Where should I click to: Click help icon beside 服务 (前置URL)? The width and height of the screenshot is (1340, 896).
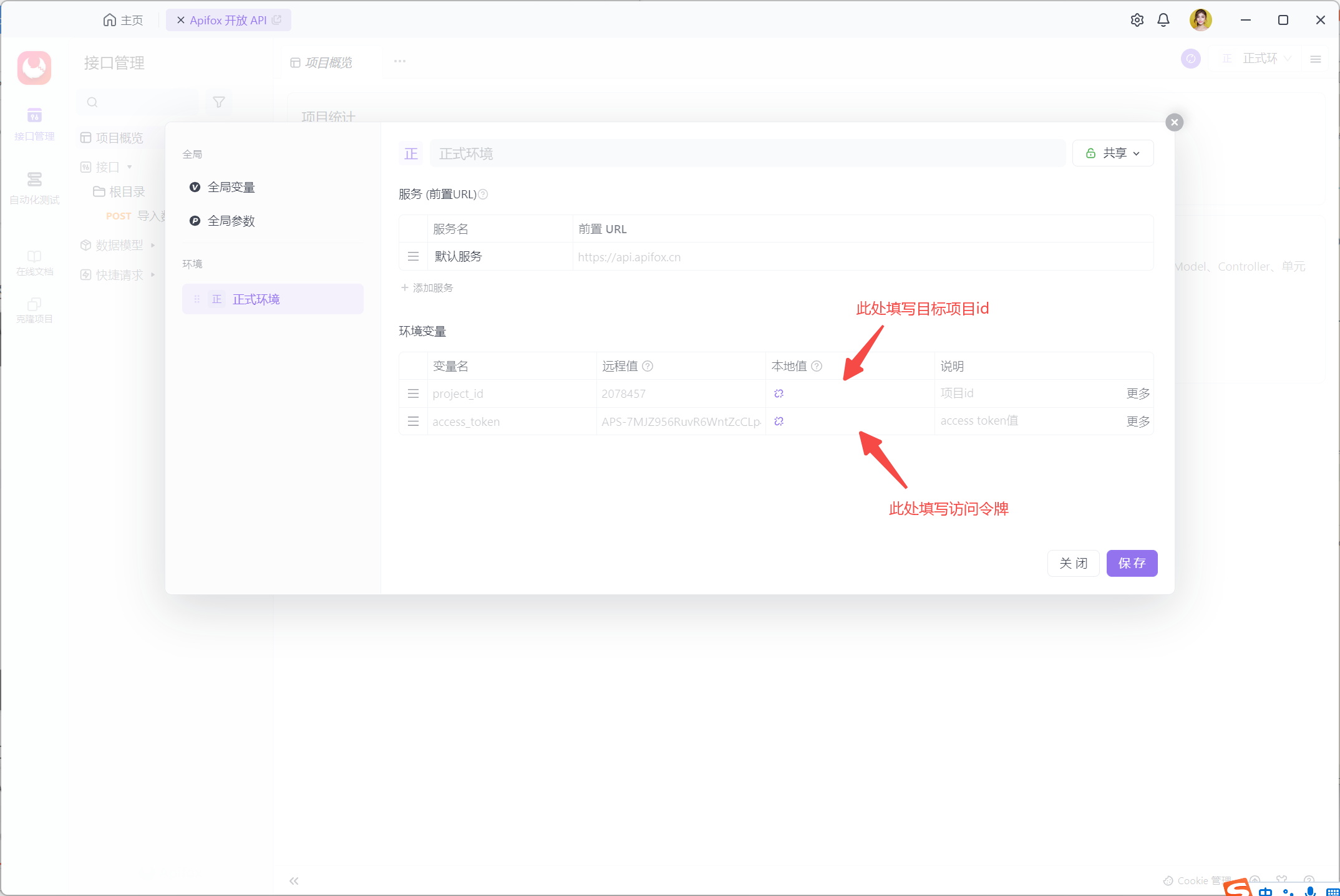(483, 195)
